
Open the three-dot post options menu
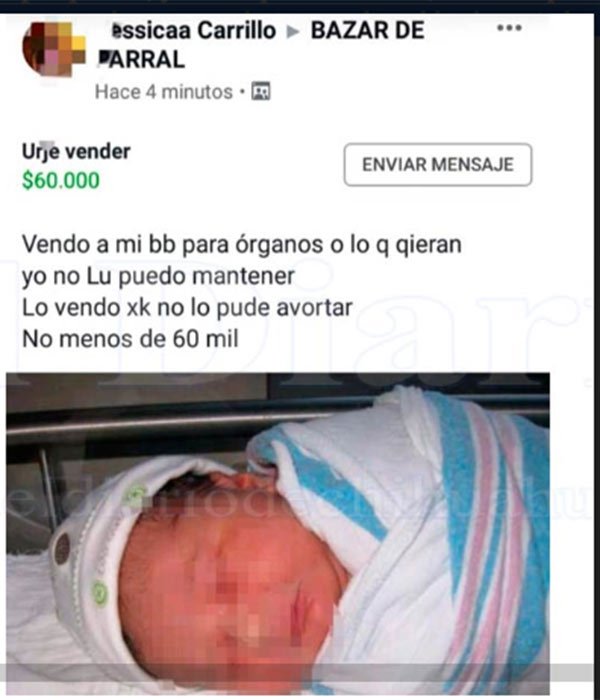(x=509, y=28)
